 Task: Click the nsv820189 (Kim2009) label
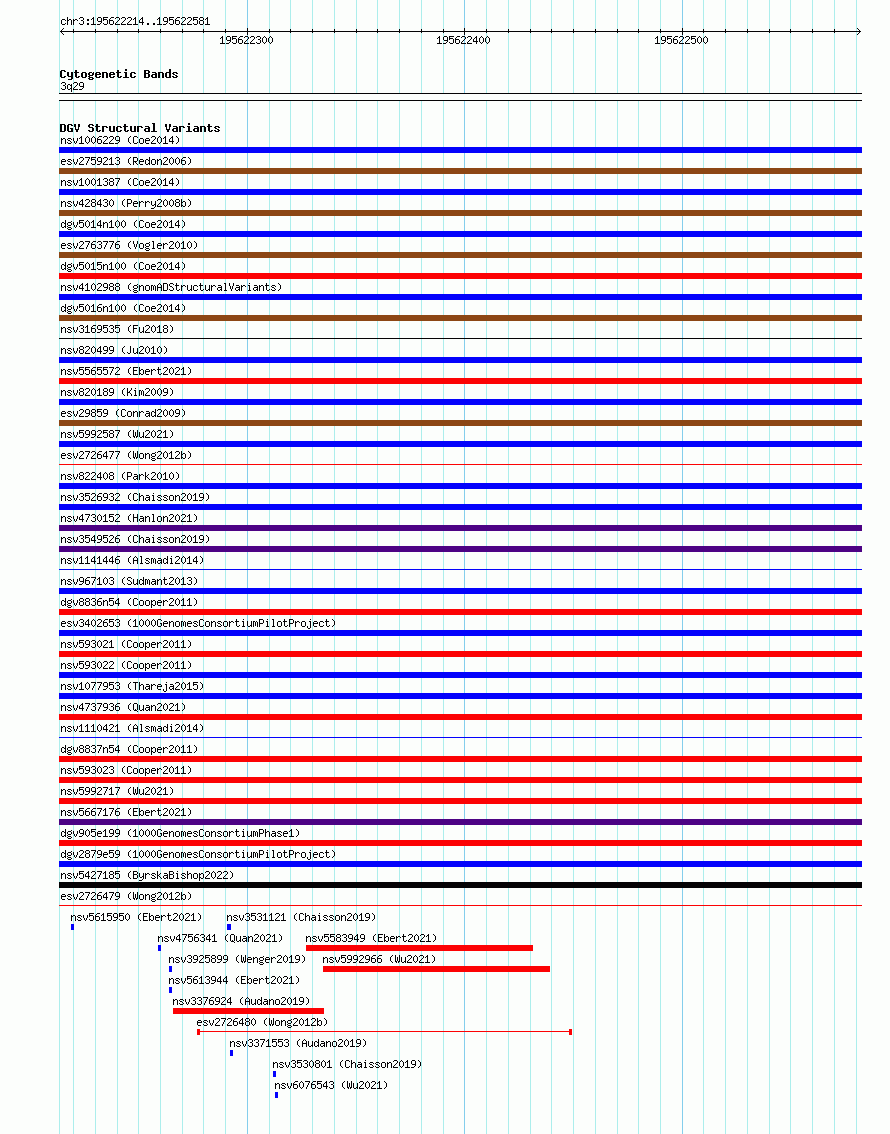click(117, 392)
